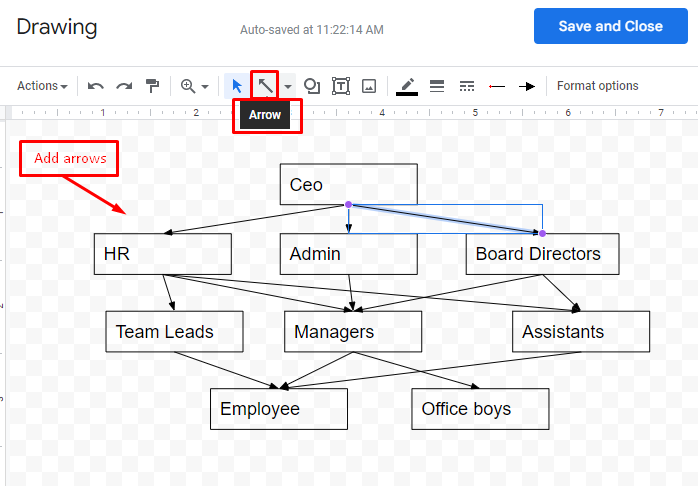This screenshot has height=486, width=698.
Task: Click the purple handle at Board Directors
Action: (x=542, y=233)
